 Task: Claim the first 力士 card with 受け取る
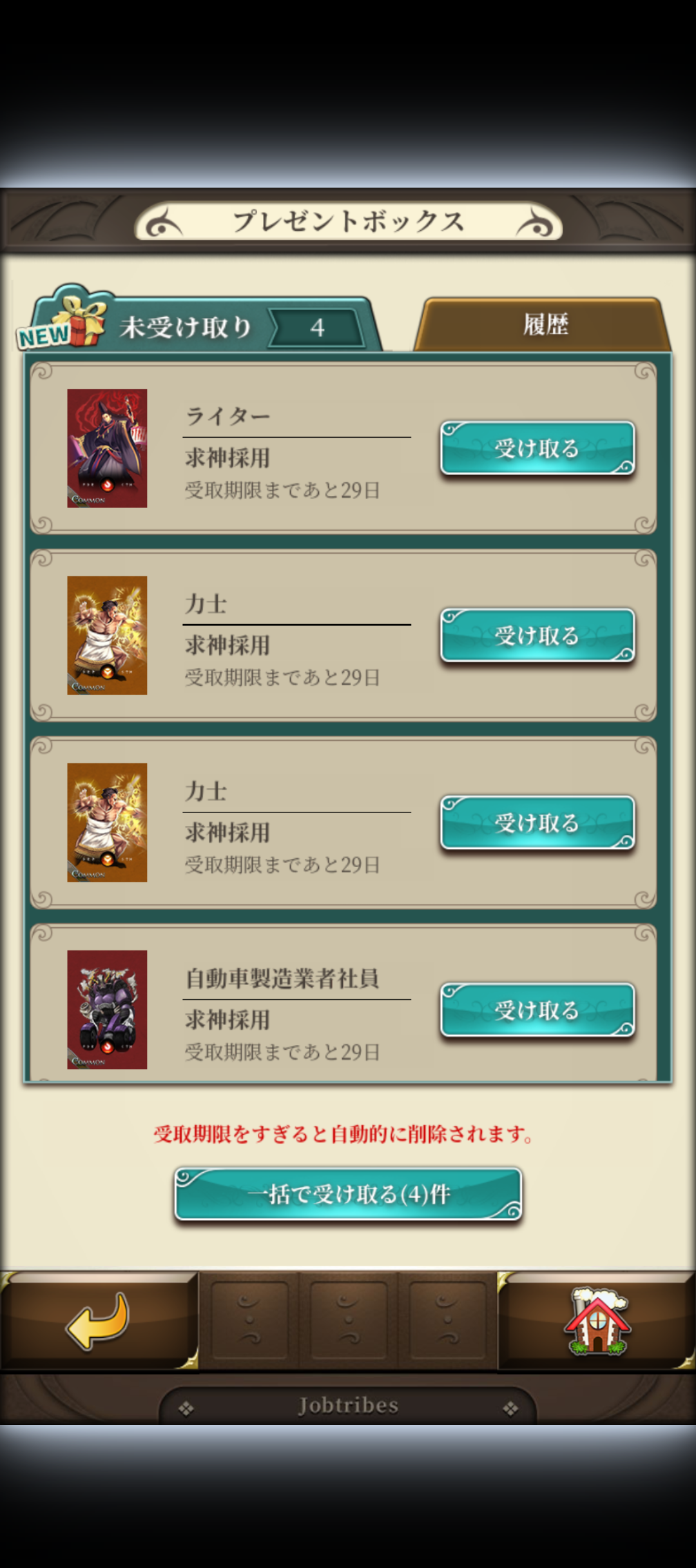click(x=537, y=635)
